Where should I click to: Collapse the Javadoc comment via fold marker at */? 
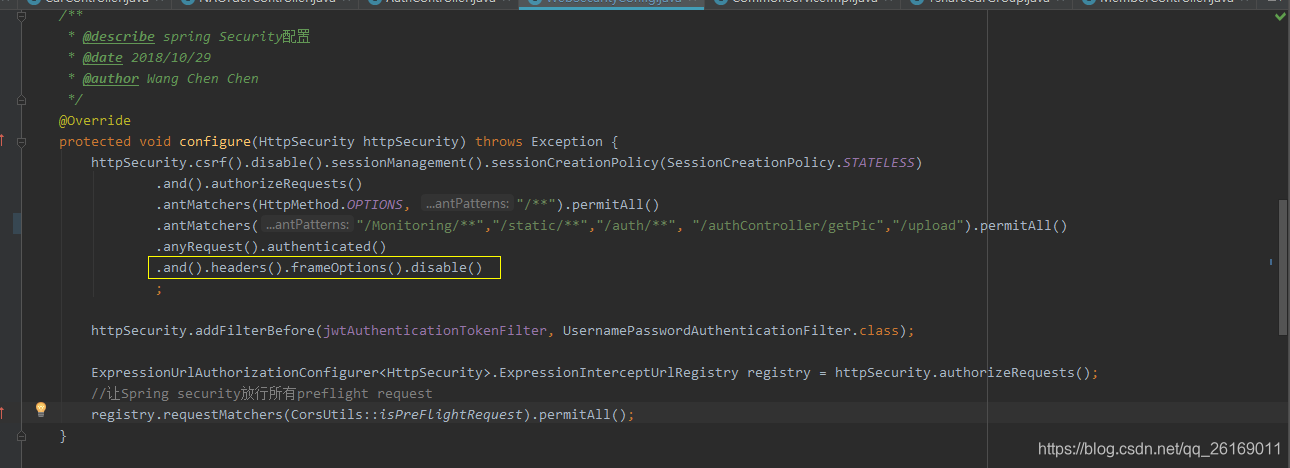(x=20, y=99)
